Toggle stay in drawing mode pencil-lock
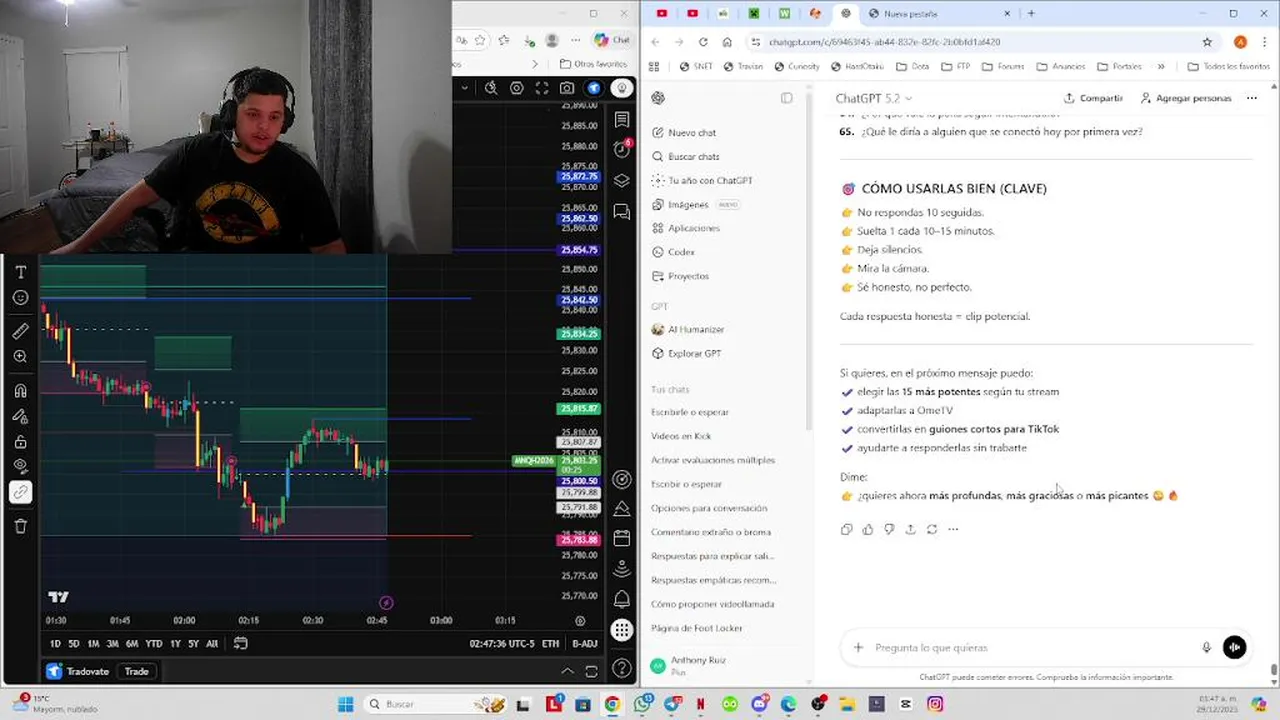This screenshot has width=1280, height=720. 20,416
